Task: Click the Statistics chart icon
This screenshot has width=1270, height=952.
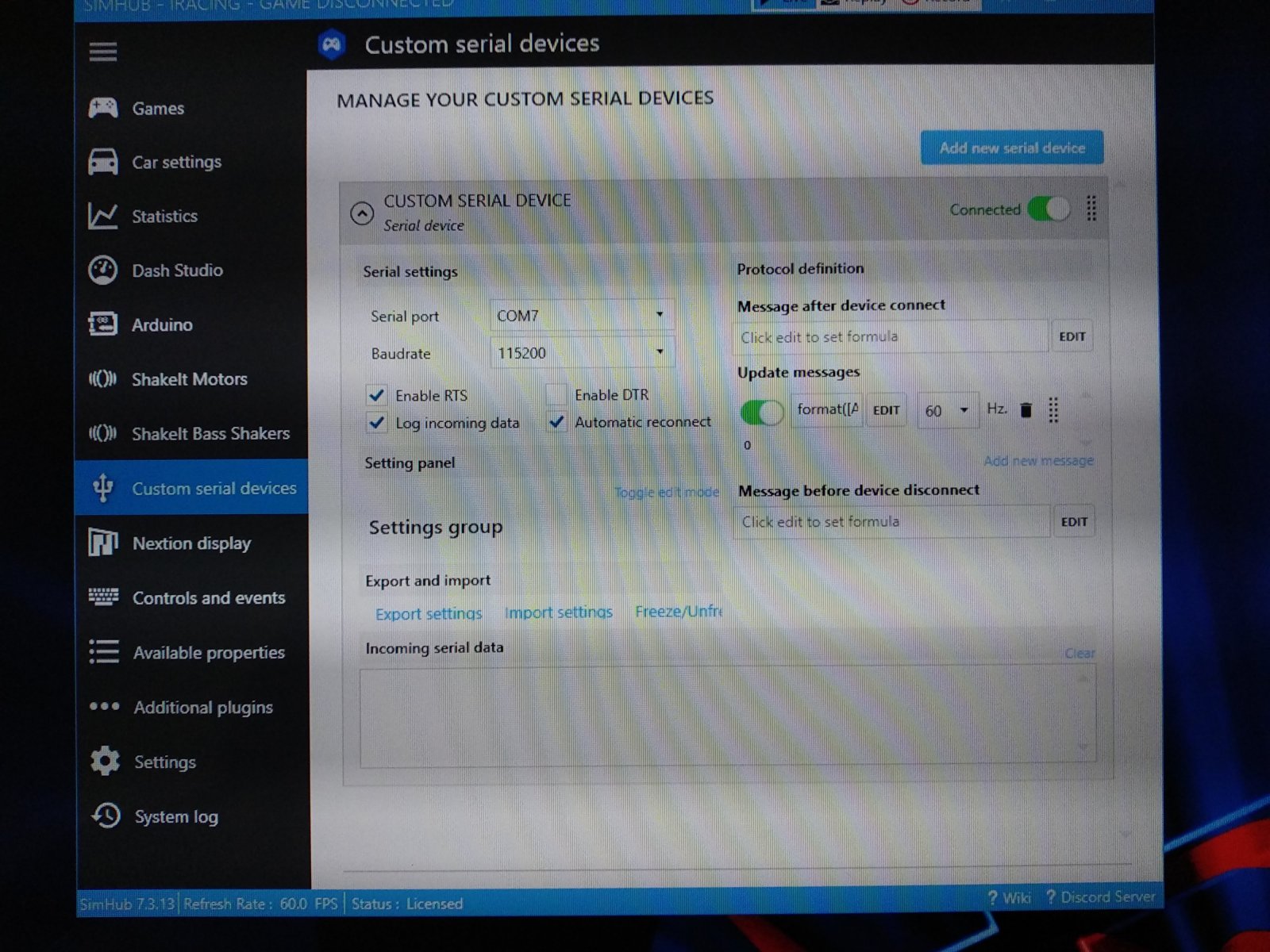Action: point(103,216)
